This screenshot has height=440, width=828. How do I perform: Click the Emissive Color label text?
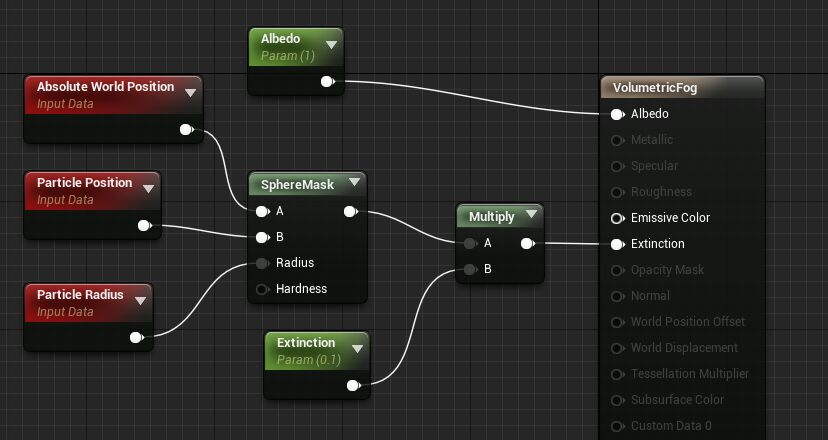pyautogui.click(x=670, y=218)
